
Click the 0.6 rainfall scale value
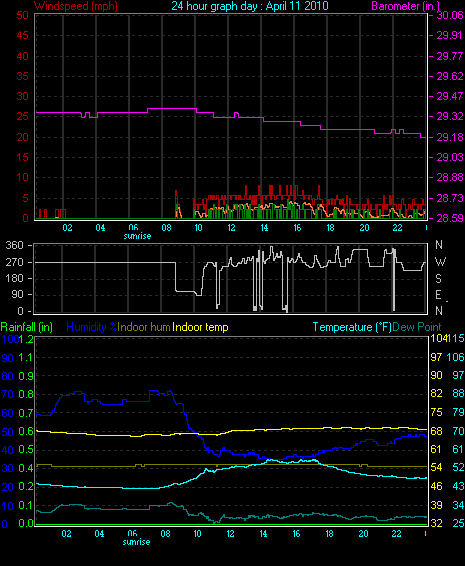(26, 431)
